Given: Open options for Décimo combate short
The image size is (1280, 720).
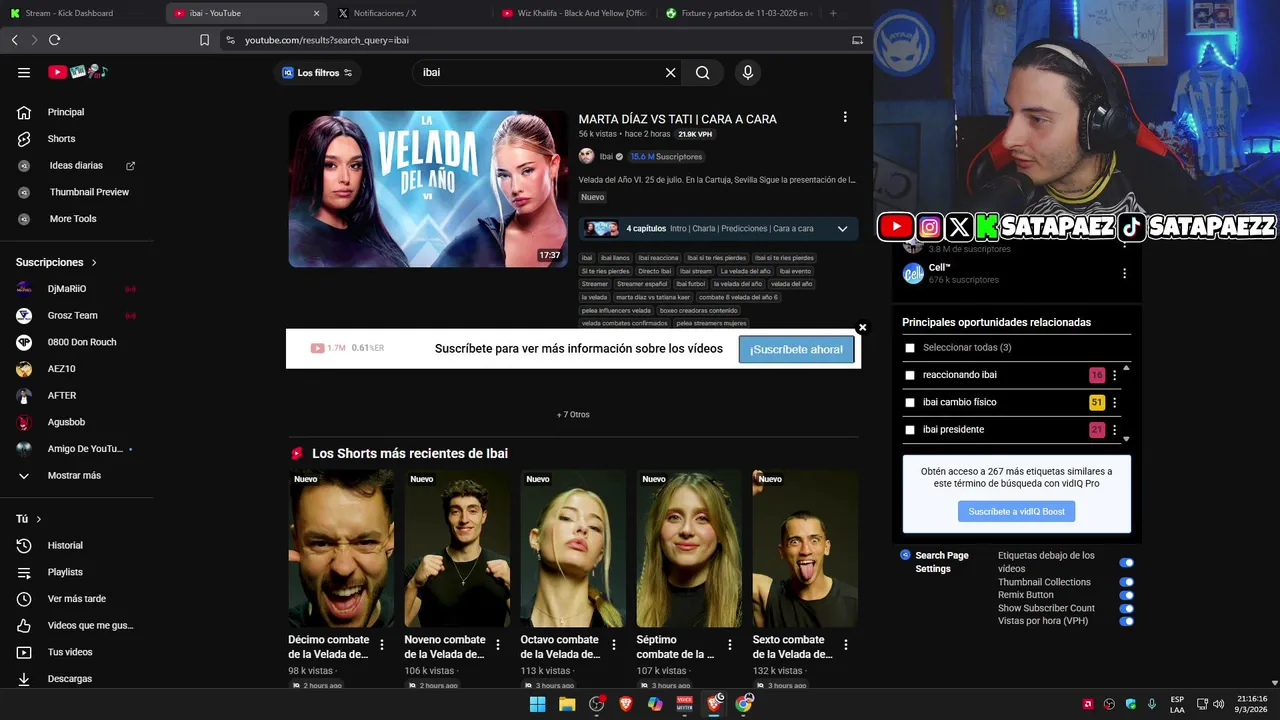Looking at the screenshot, I should 382,646.
